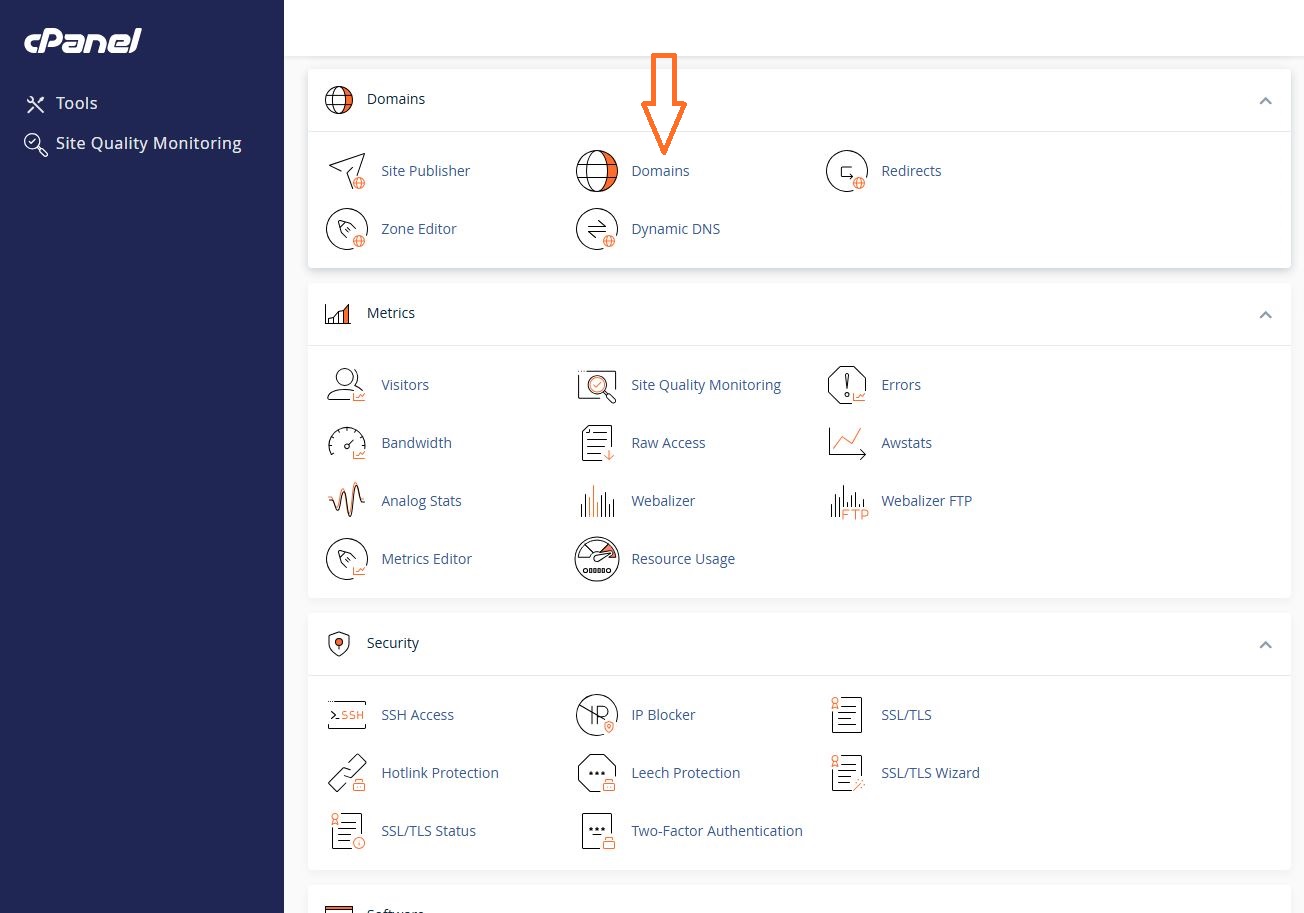Open the Site Publisher icon

tap(347, 171)
